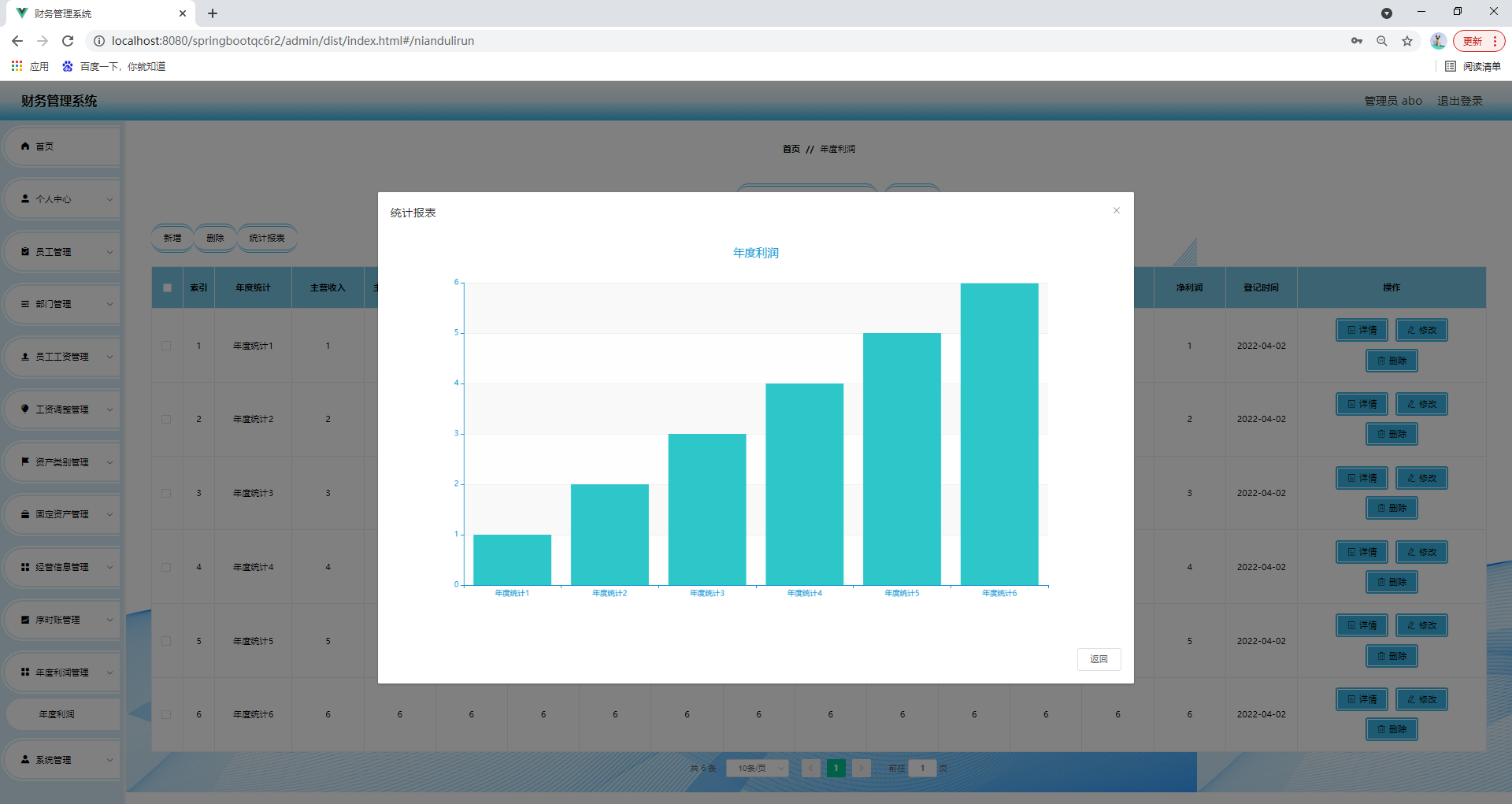Image resolution: width=1512 pixels, height=804 pixels.
Task: Open the 系统管理 sidebar menu
Action: click(61, 760)
